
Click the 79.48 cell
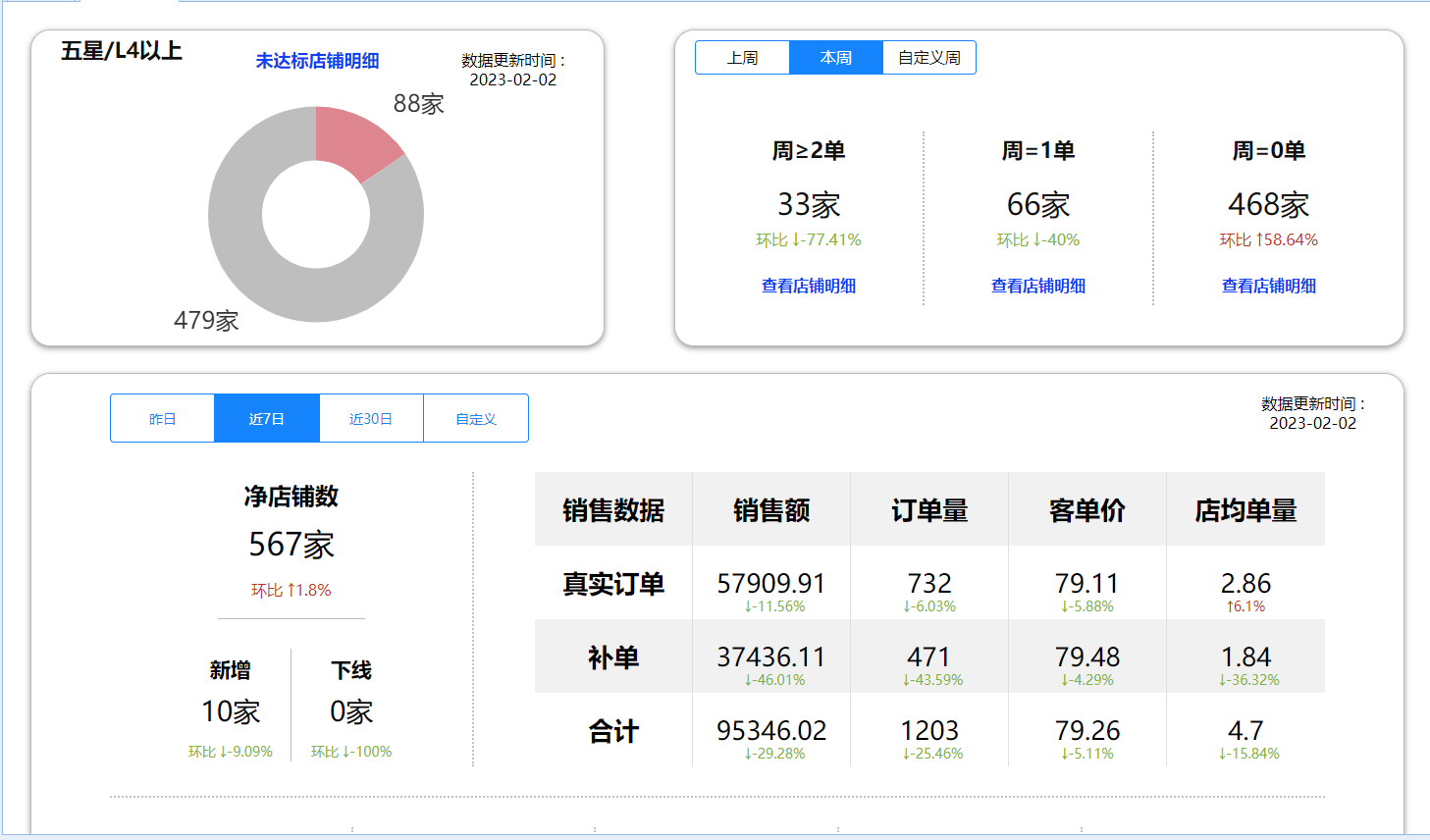(1087, 657)
